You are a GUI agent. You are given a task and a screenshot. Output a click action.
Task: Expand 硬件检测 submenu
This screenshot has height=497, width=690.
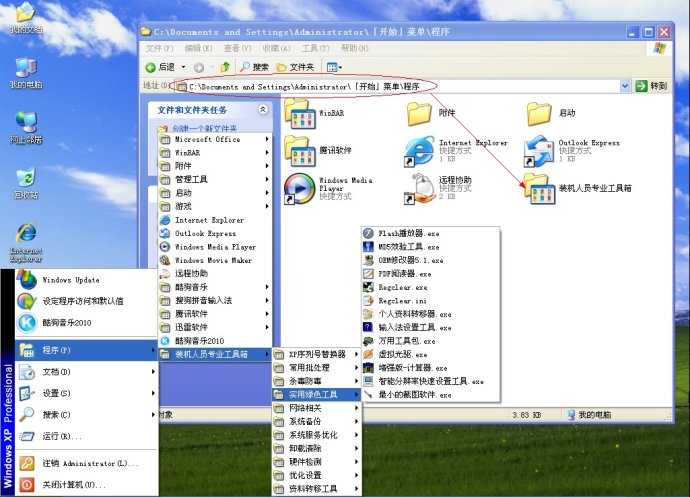click(x=316, y=462)
